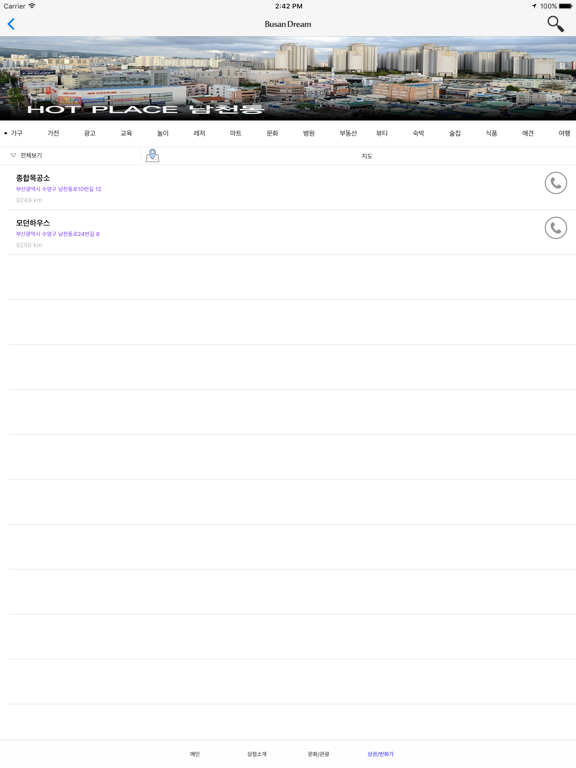Select the 숙박 category tab
576x768 pixels.
pos(418,133)
